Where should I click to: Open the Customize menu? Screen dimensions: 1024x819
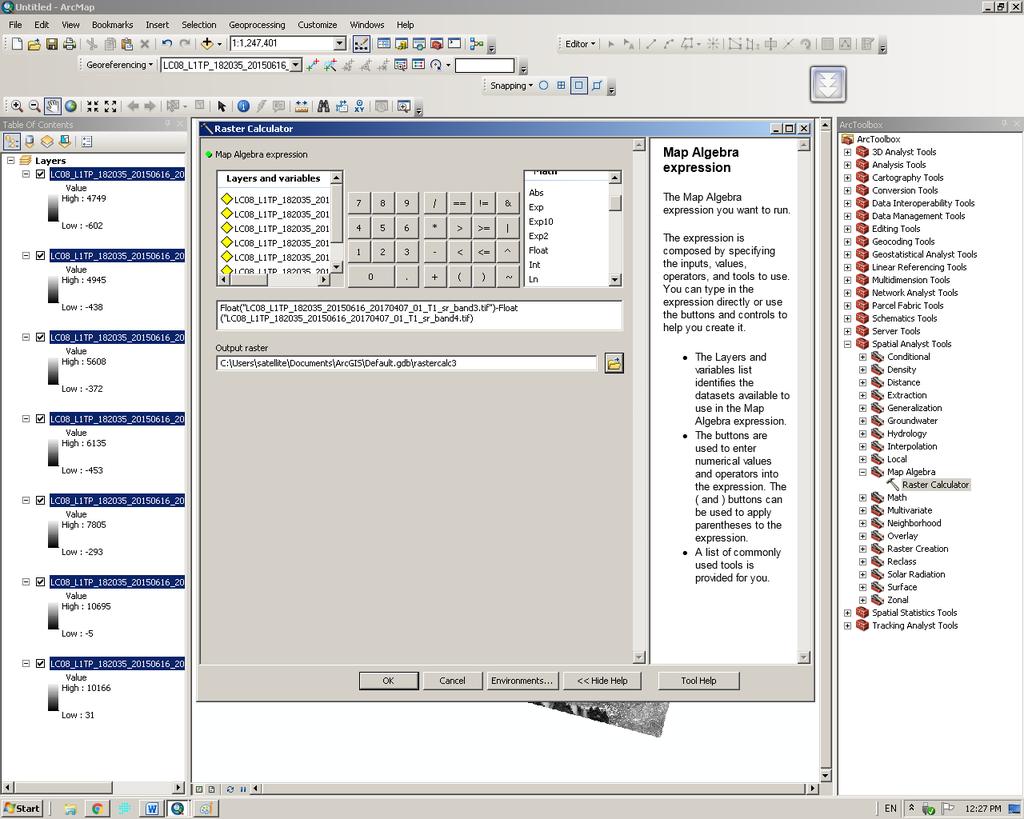pos(317,25)
